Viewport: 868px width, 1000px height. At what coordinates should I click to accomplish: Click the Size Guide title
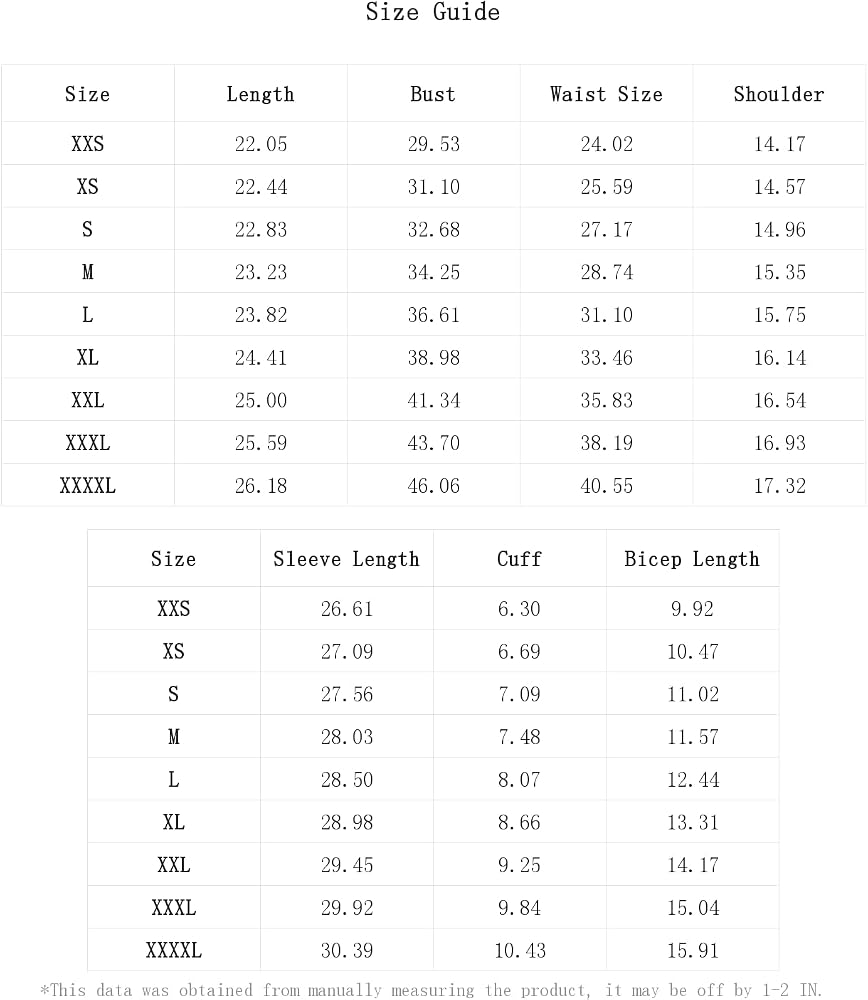(x=432, y=12)
